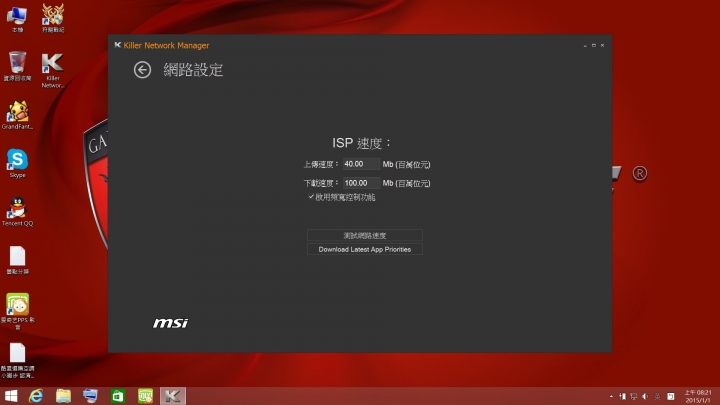Click the computer monitor taskbar icon
The width and height of the screenshot is (720, 405).
click(90, 396)
